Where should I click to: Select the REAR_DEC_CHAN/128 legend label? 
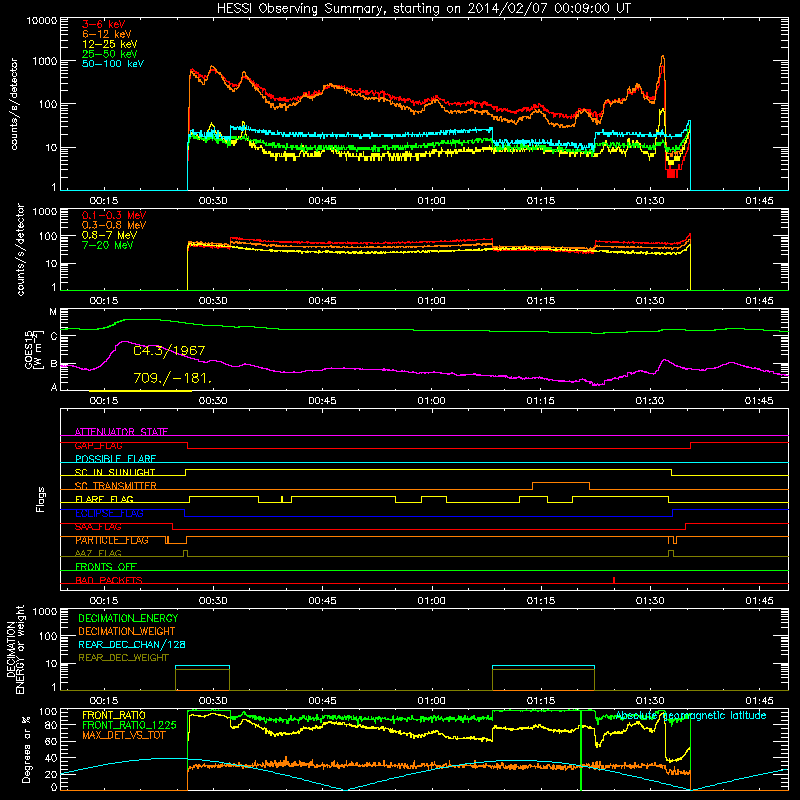pos(132,644)
